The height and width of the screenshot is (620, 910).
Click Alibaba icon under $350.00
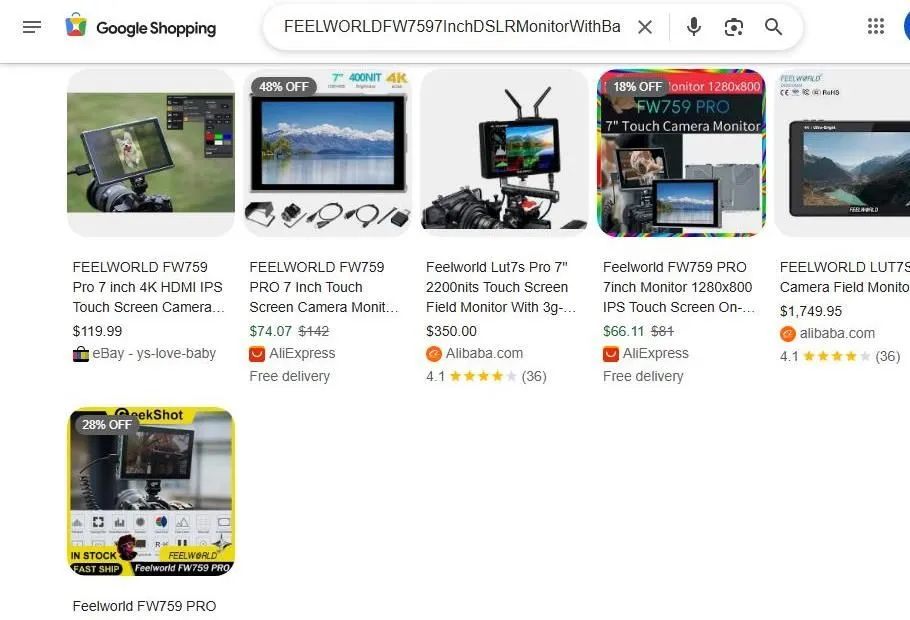434,354
